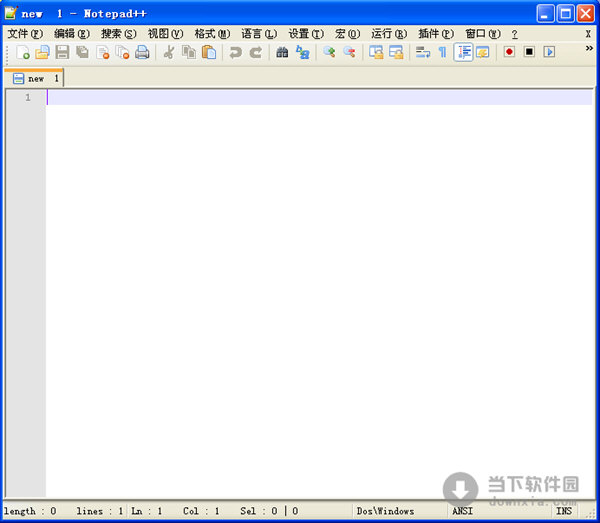
Task: Click the Copy icon
Action: (189, 52)
